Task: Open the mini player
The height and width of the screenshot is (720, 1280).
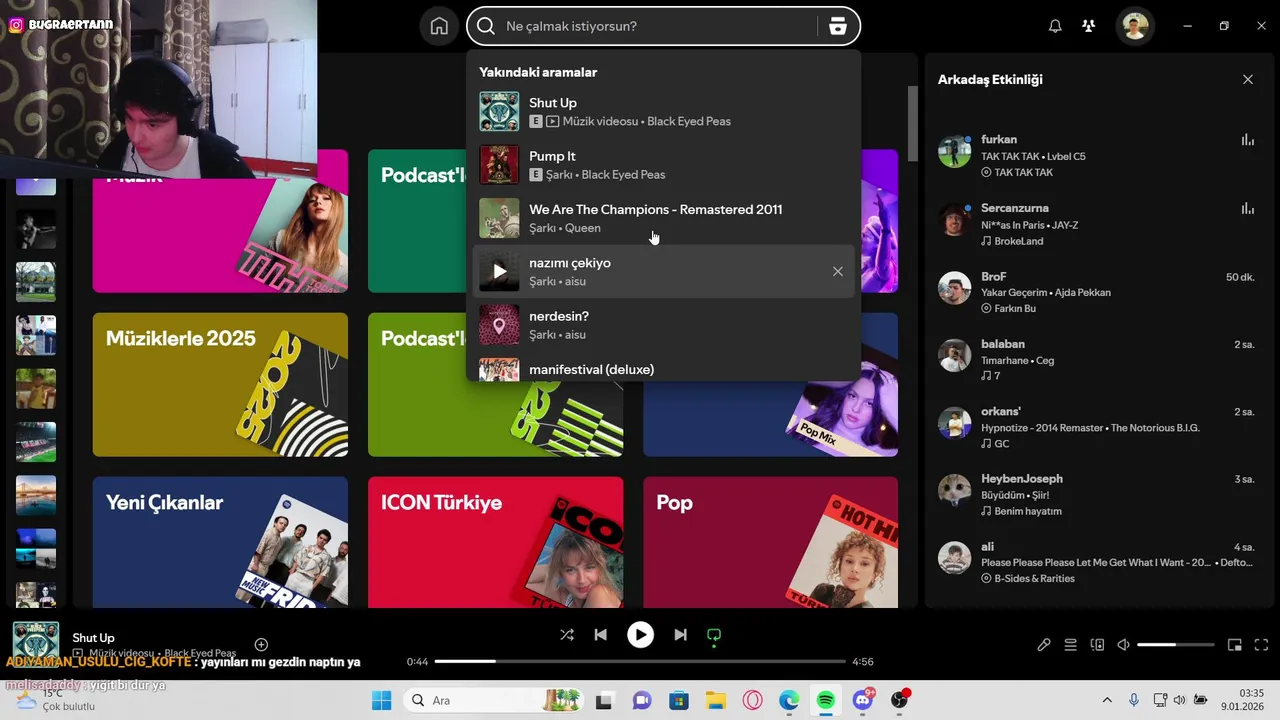Action: (x=1235, y=645)
